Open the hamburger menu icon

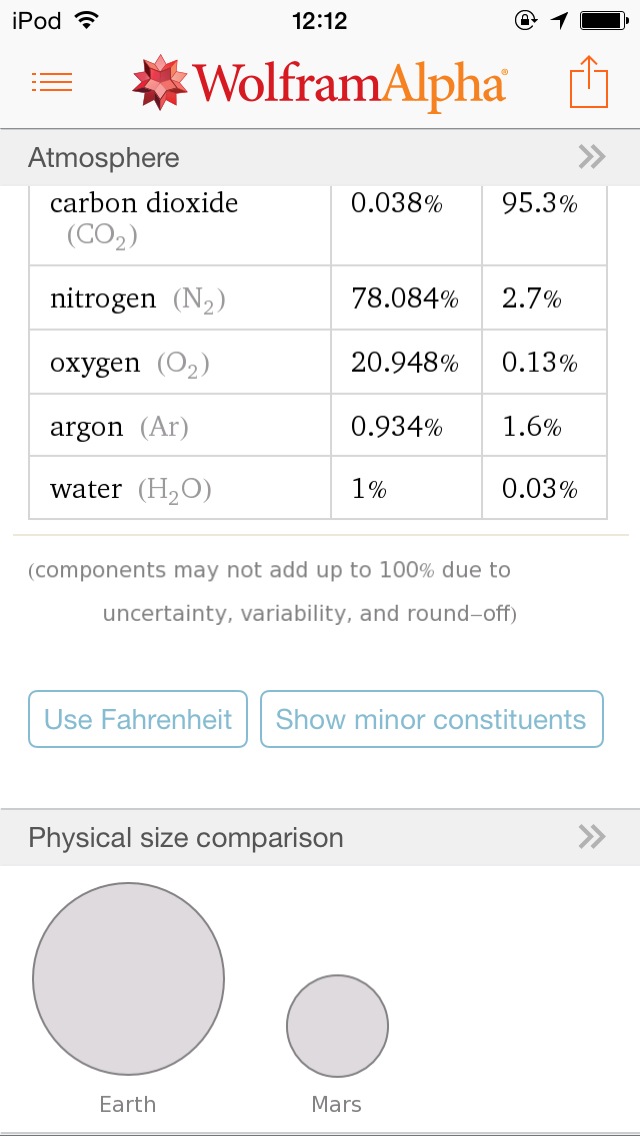(52, 83)
